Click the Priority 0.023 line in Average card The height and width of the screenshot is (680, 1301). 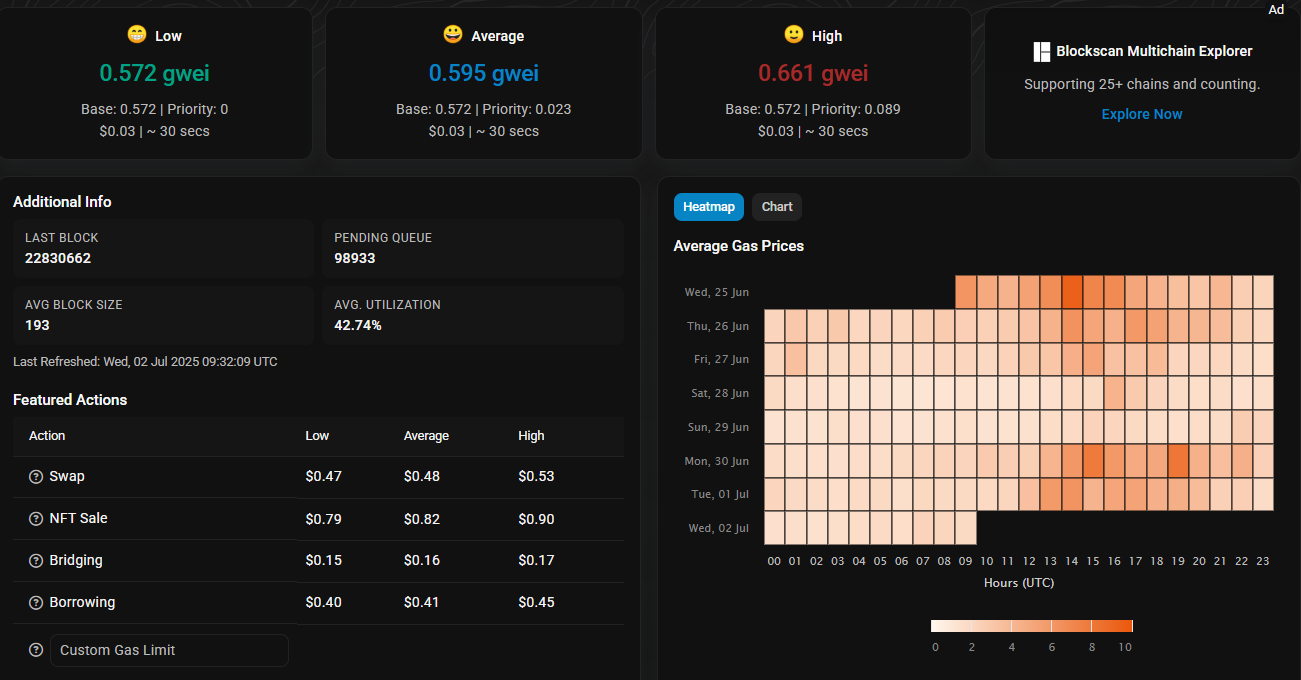click(484, 109)
